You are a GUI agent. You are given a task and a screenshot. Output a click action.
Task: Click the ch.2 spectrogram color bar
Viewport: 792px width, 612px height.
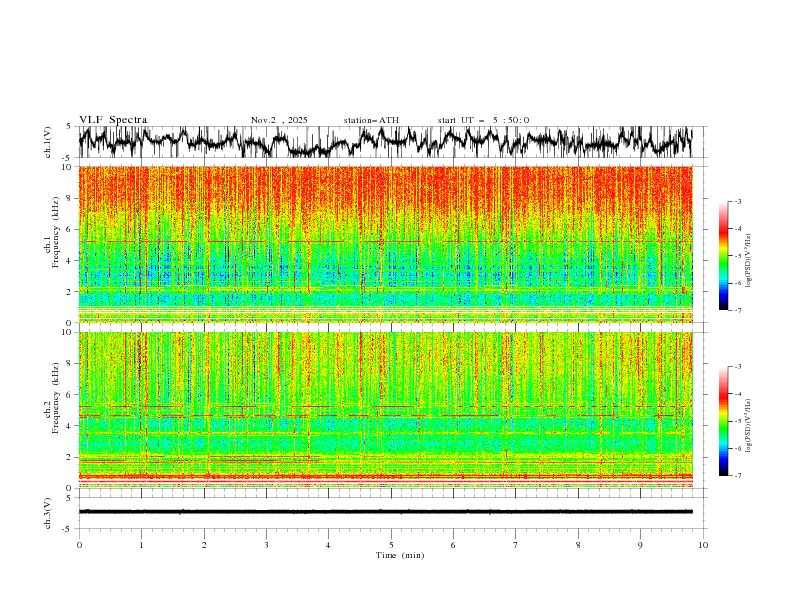click(x=723, y=421)
